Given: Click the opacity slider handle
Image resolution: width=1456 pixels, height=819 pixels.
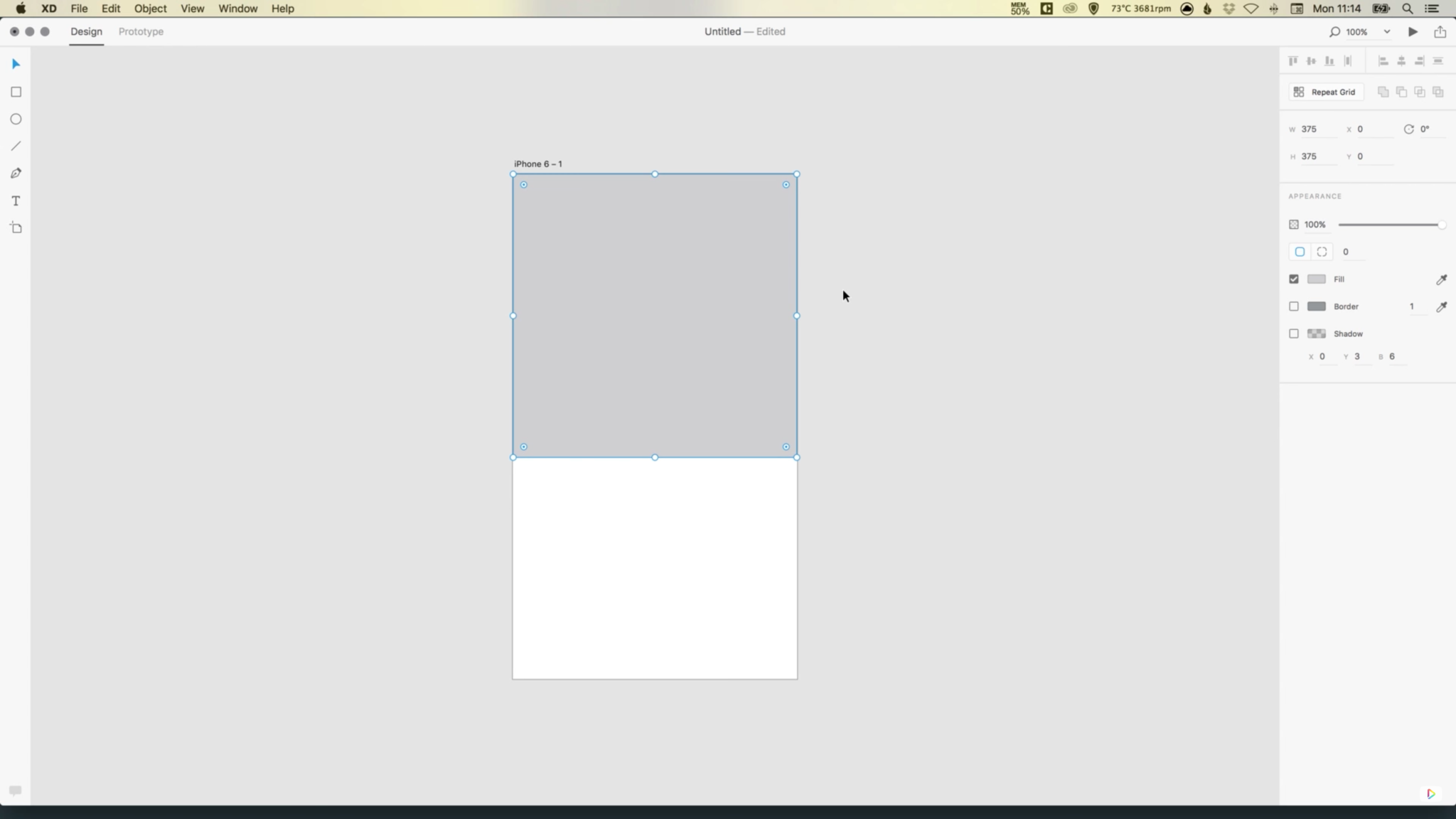Looking at the screenshot, I should tap(1441, 225).
